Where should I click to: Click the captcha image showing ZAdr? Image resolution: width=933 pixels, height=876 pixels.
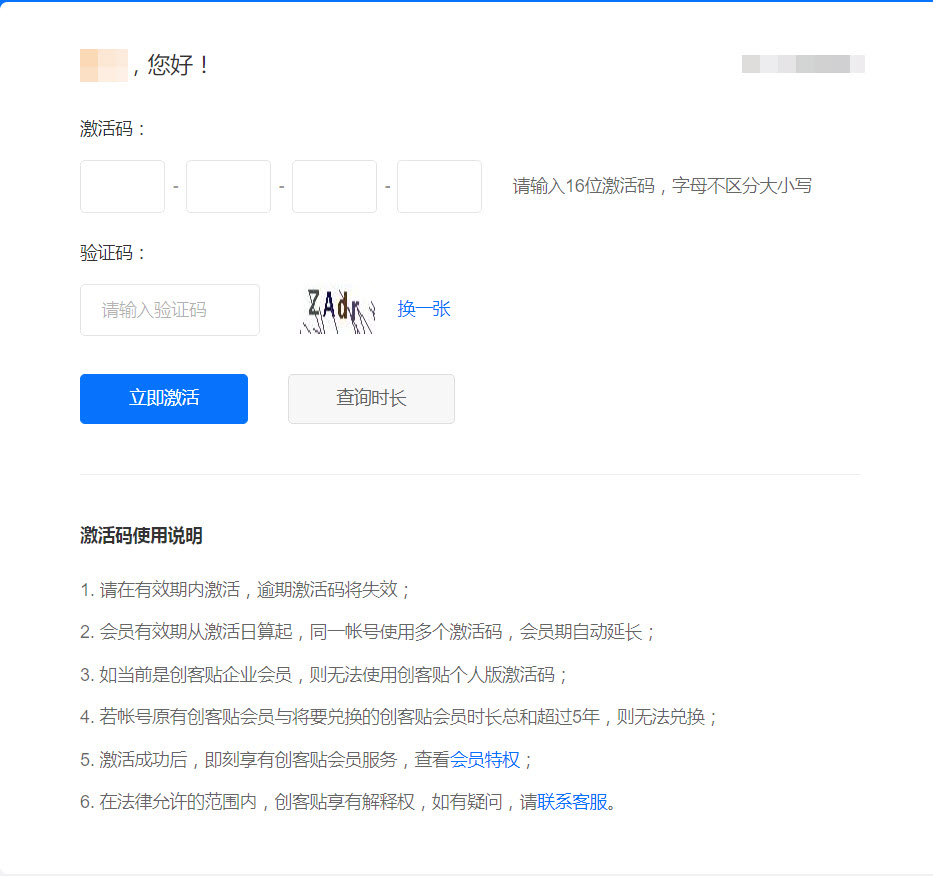point(335,309)
